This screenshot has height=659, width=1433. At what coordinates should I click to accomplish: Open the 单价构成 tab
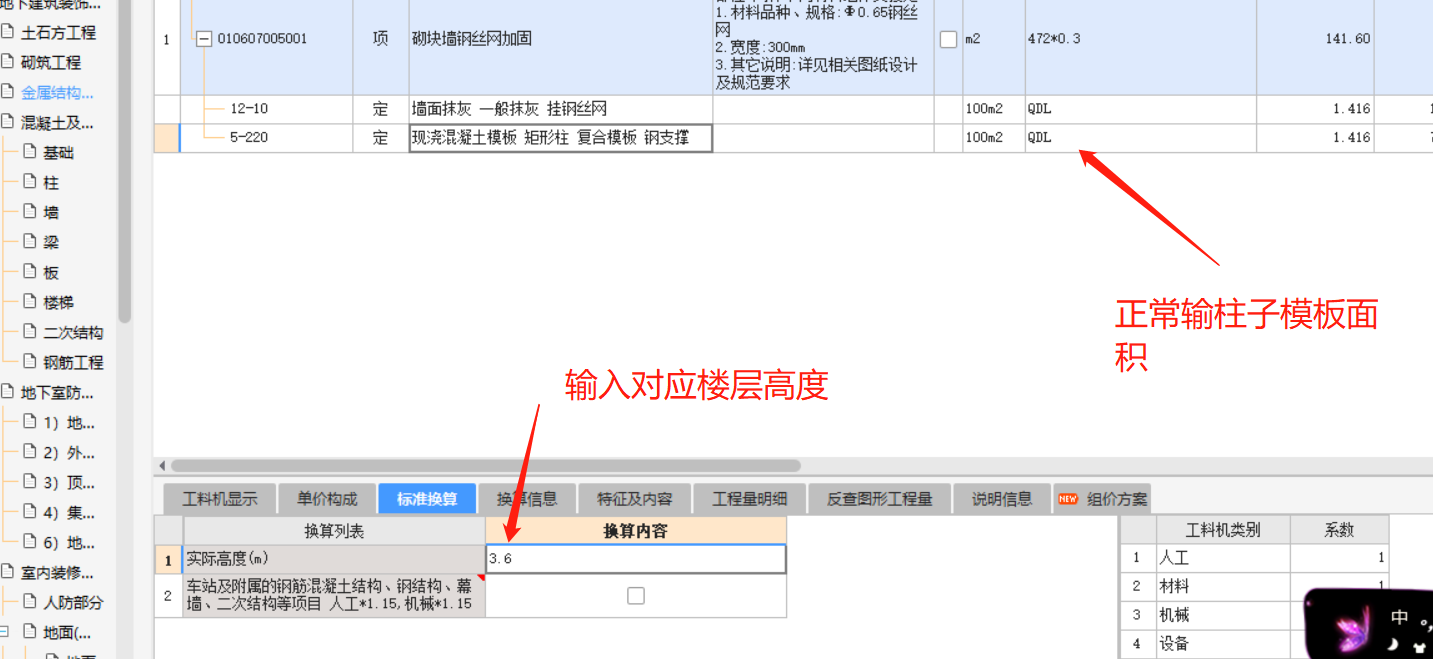click(327, 499)
